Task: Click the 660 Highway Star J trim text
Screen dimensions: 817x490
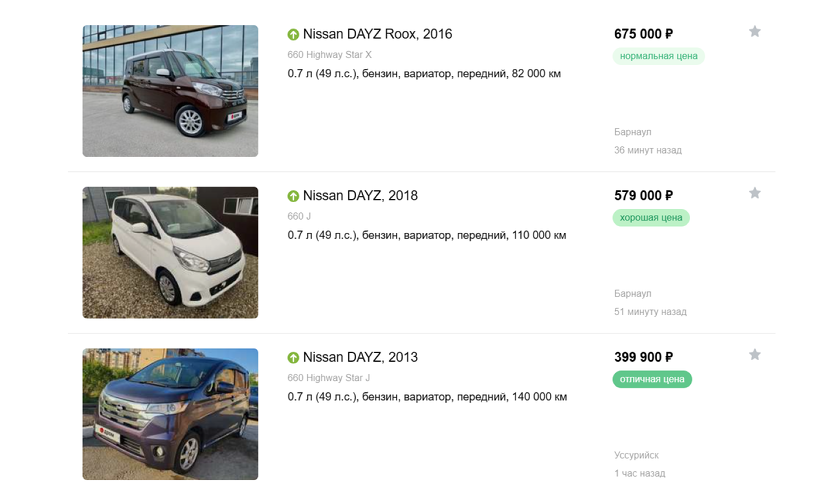Action: pos(329,378)
